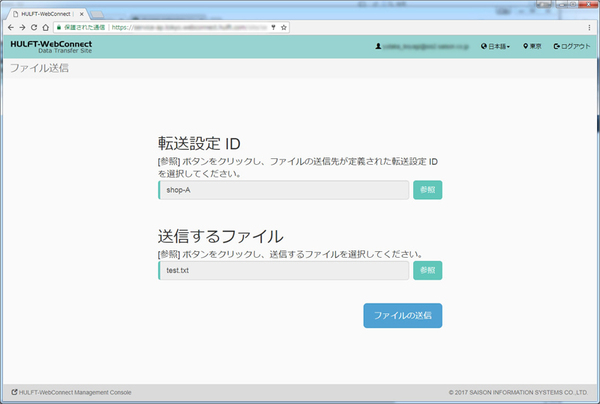Click ログアウト to log out
This screenshot has width=600, height=404.
coord(572,46)
